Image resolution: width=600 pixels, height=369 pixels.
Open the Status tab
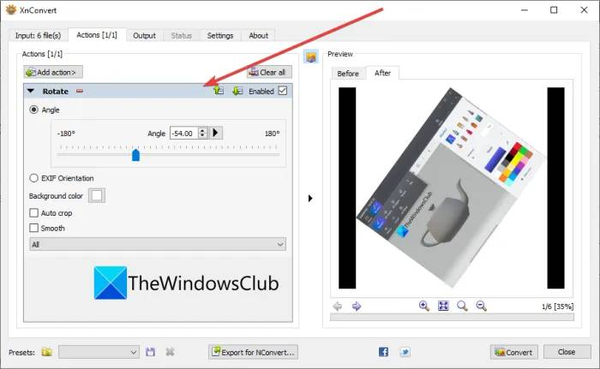181,36
